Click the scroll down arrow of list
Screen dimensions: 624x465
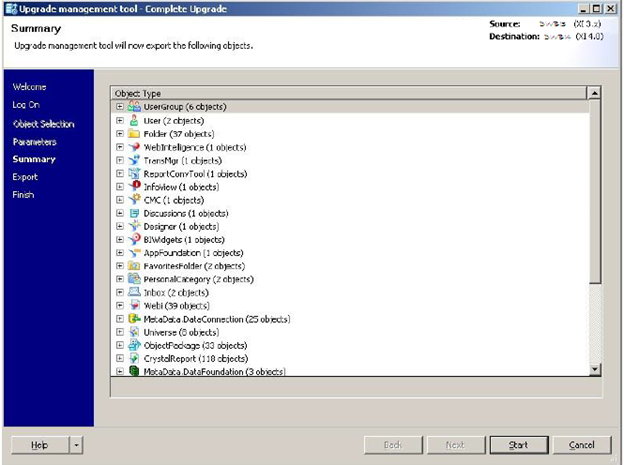coord(595,369)
